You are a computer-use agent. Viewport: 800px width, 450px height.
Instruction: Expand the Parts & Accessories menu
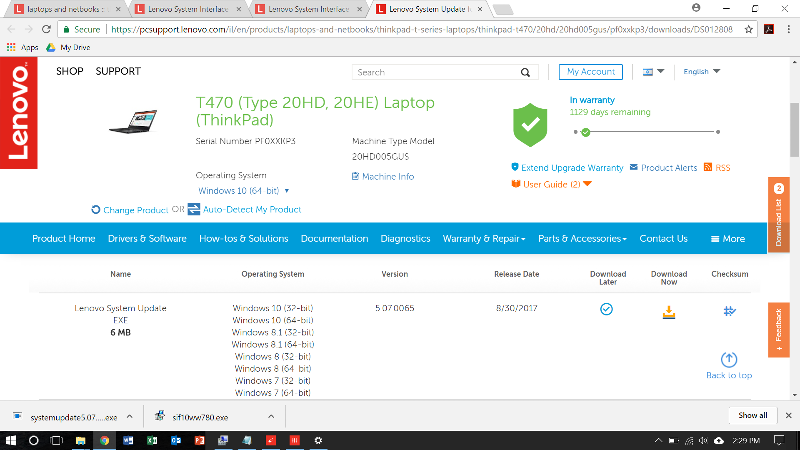pyautogui.click(x=582, y=239)
